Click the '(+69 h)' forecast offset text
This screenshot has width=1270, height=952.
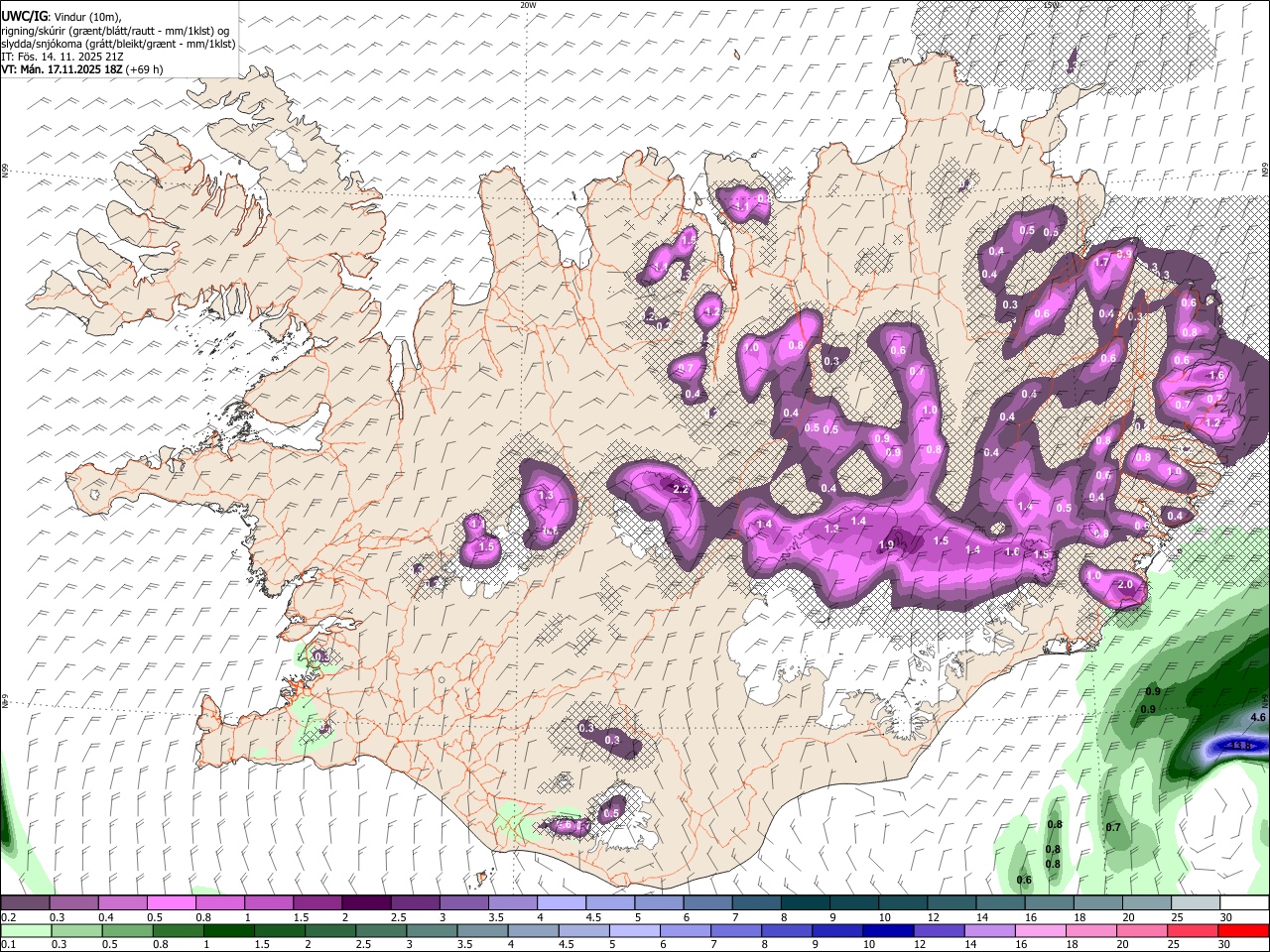coord(145,69)
